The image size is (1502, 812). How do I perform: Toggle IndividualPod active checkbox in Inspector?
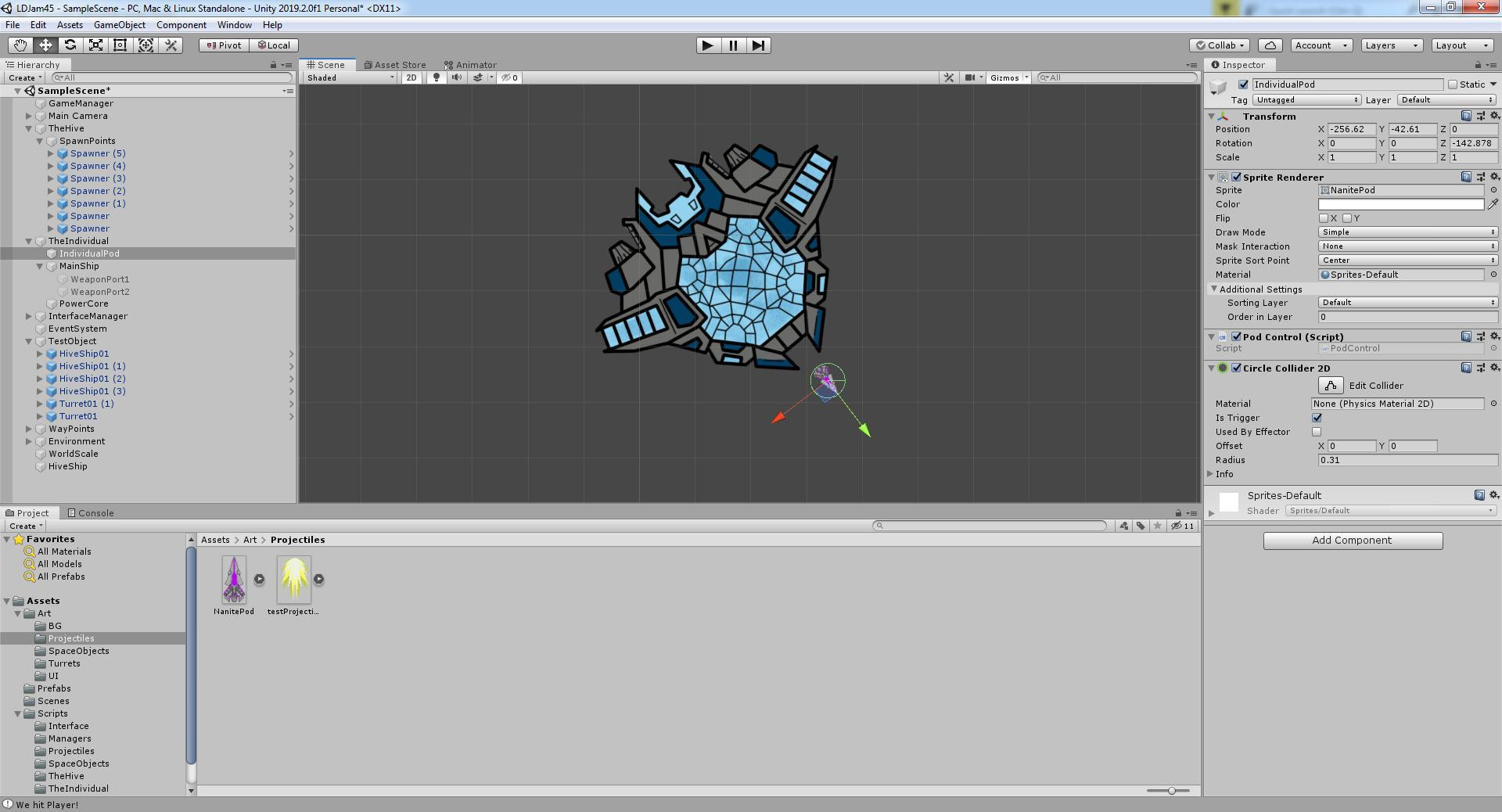click(x=1243, y=84)
